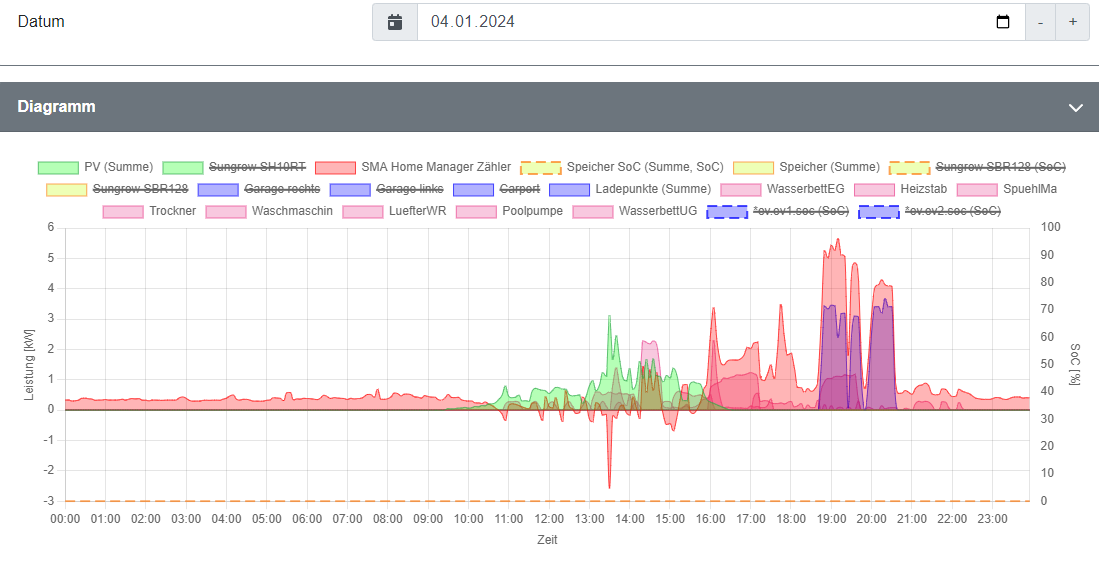Collapse the Diagramm panel with chevron
This screenshot has height=567, width=1099.
click(1076, 107)
